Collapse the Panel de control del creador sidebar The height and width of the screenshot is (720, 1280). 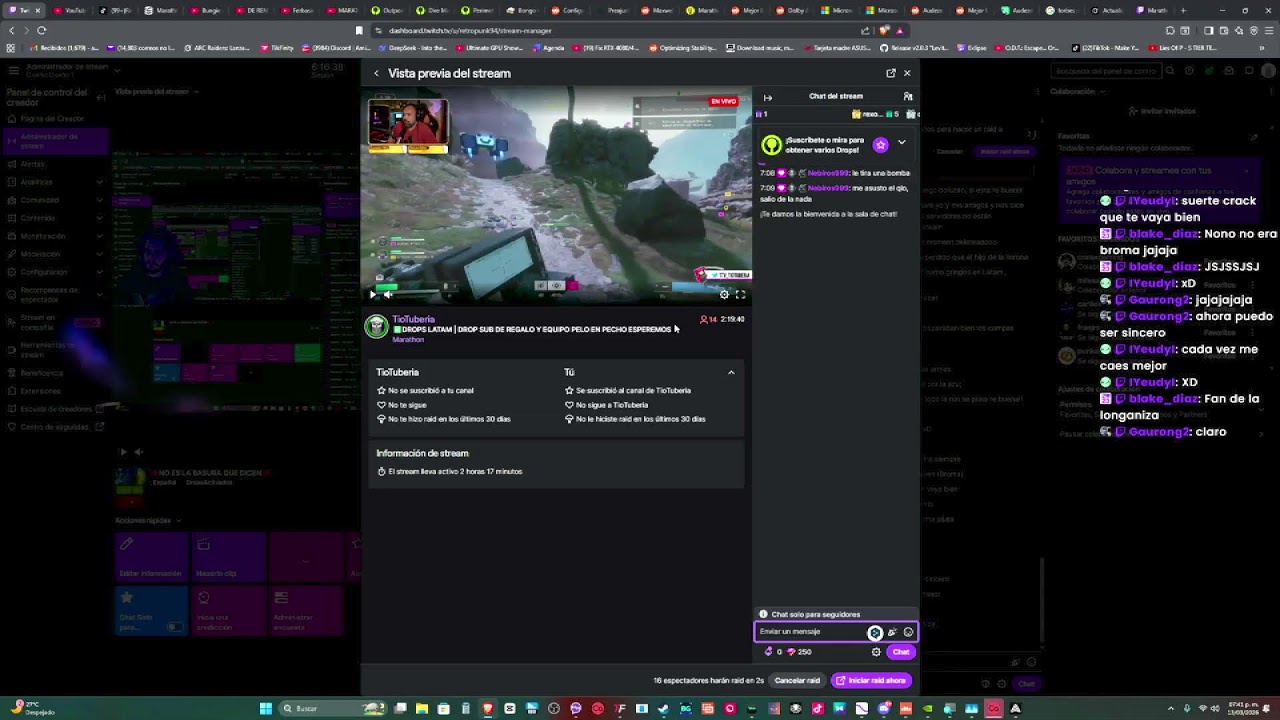tap(101, 97)
